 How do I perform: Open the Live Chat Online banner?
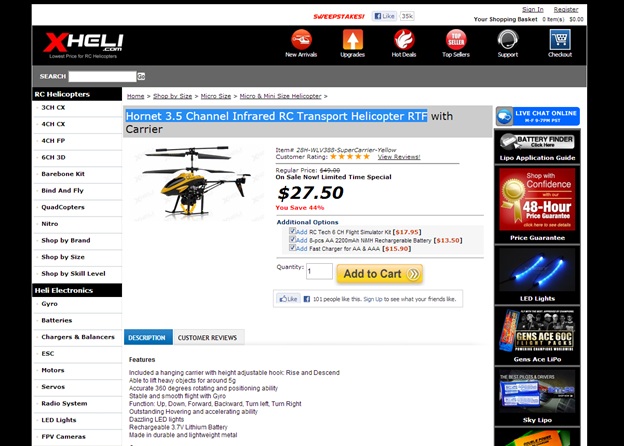(x=538, y=116)
